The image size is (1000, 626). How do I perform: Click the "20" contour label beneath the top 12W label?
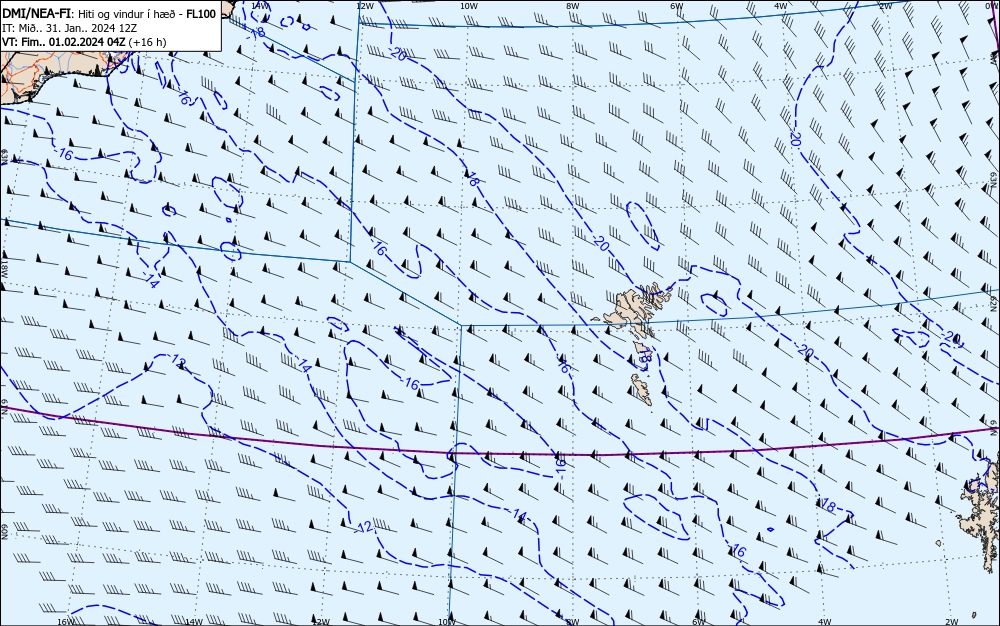click(397, 55)
